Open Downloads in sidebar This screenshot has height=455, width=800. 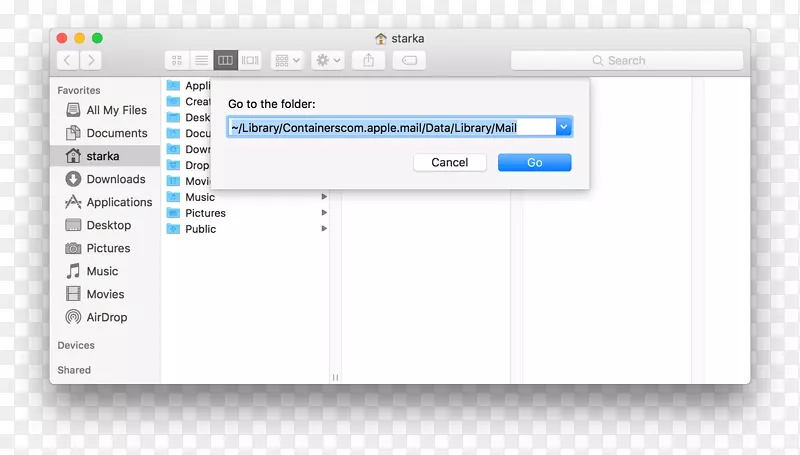pos(106,179)
